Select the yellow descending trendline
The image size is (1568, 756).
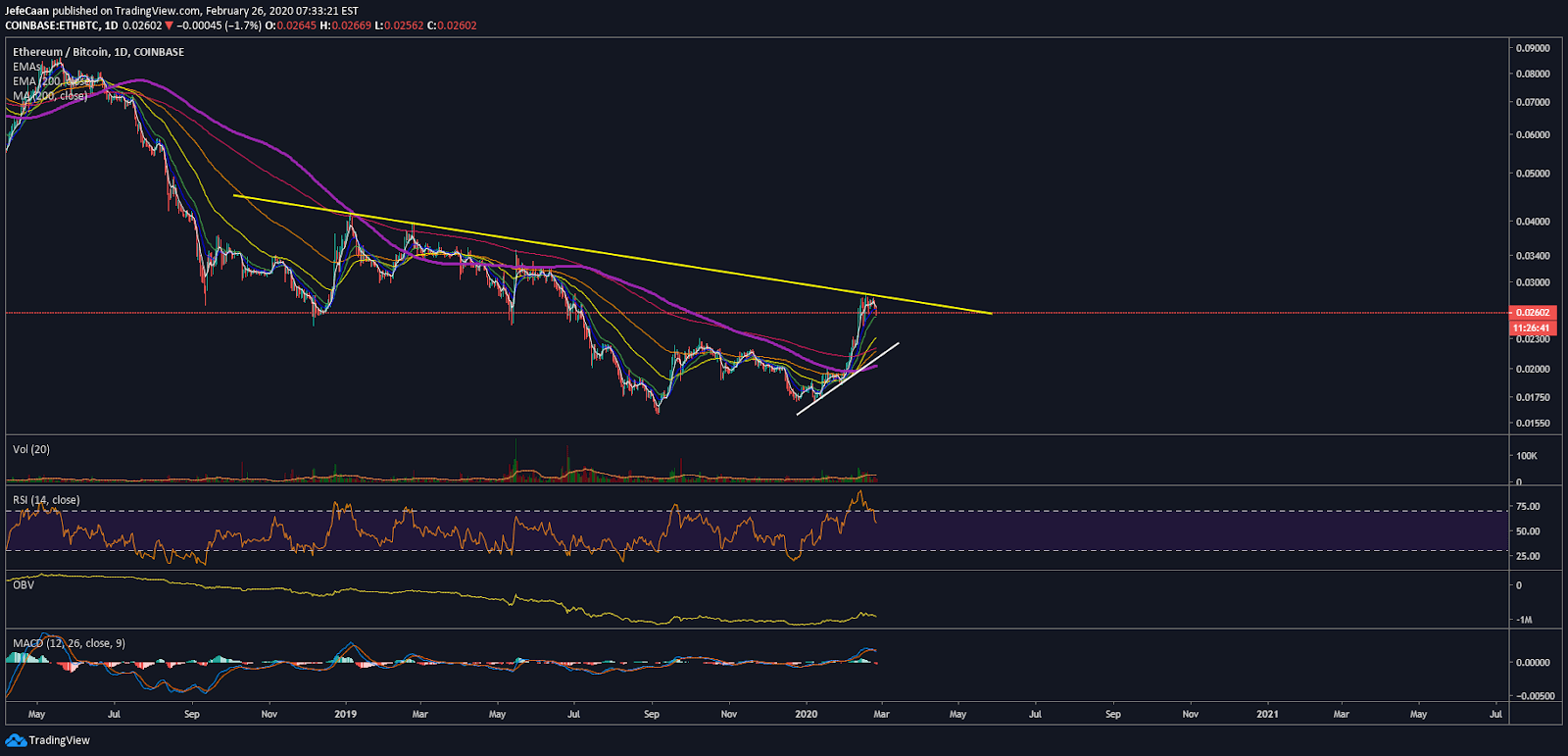click(612, 254)
